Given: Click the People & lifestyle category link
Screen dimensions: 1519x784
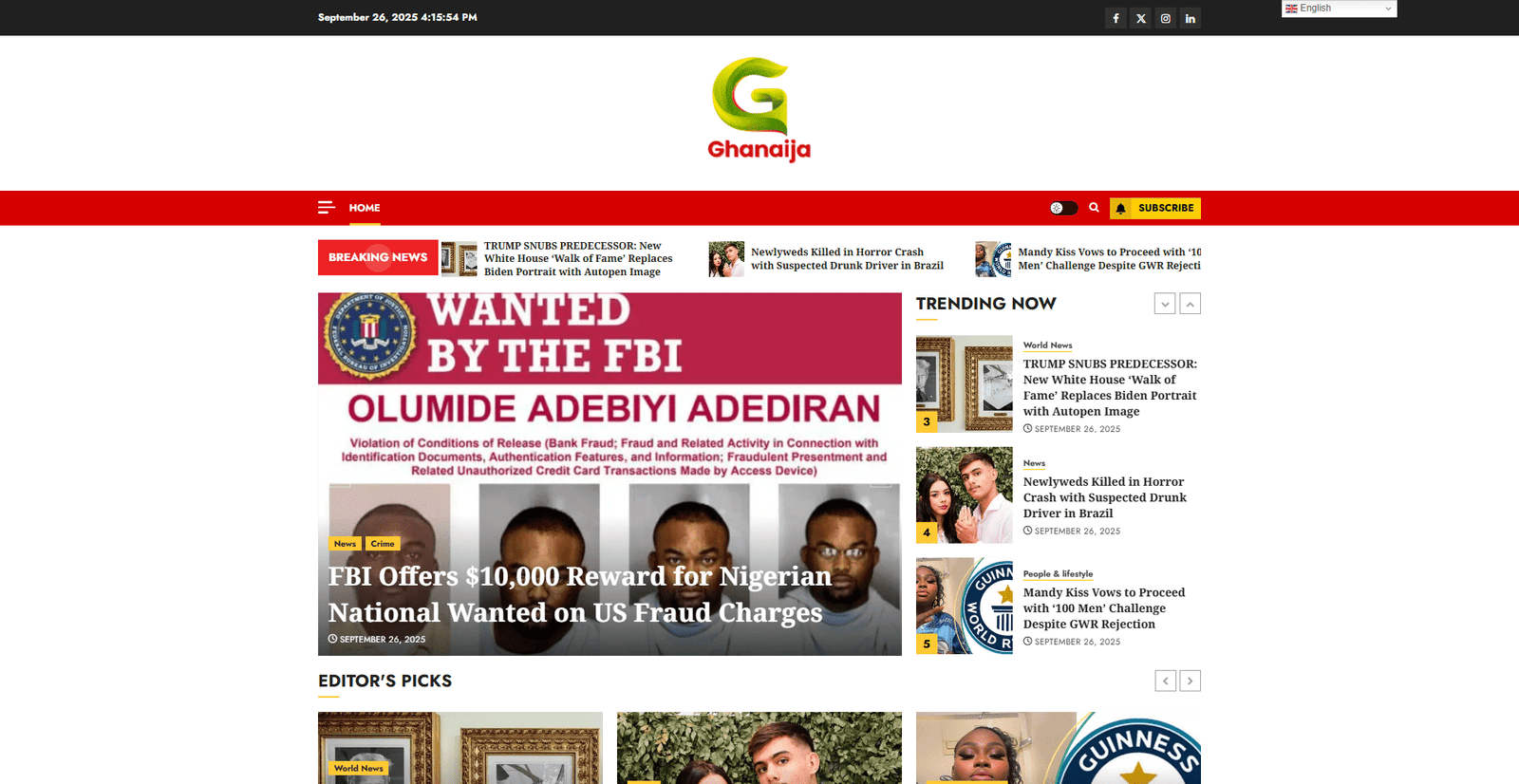Looking at the screenshot, I should (x=1058, y=573).
